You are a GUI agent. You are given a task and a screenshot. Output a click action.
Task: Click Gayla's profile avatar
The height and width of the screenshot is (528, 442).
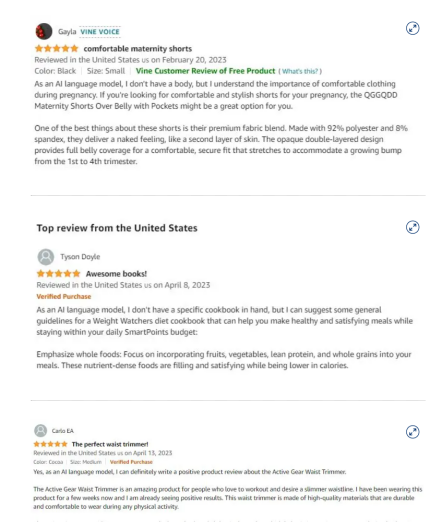44,32
